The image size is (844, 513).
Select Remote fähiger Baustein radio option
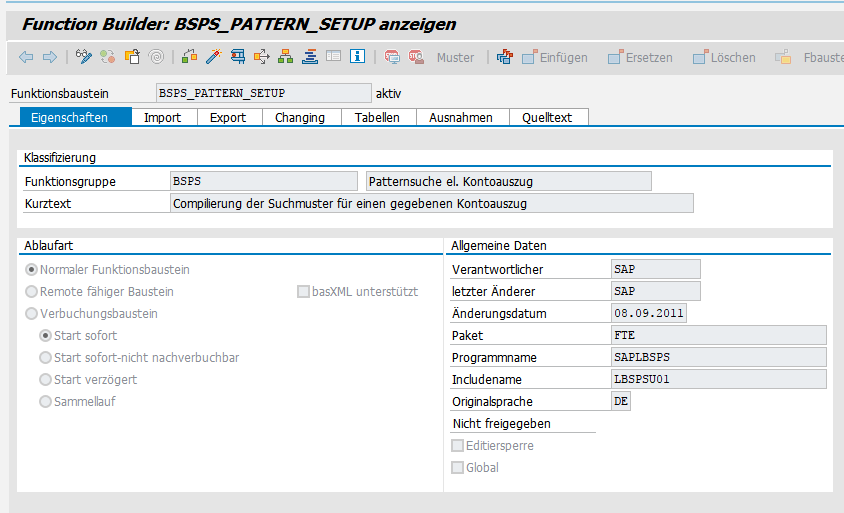point(32,292)
